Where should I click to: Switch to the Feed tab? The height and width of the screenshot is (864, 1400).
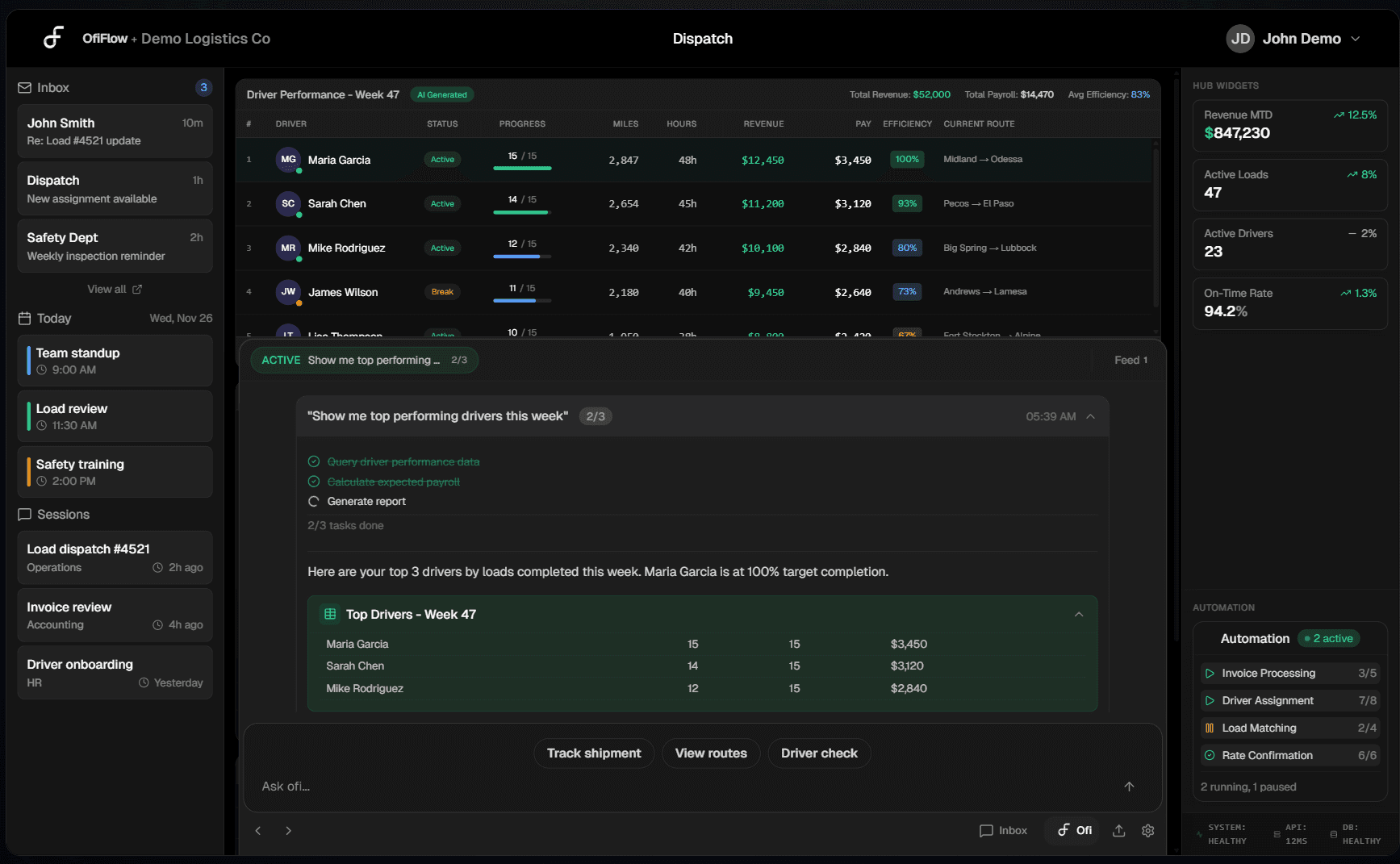click(1130, 360)
